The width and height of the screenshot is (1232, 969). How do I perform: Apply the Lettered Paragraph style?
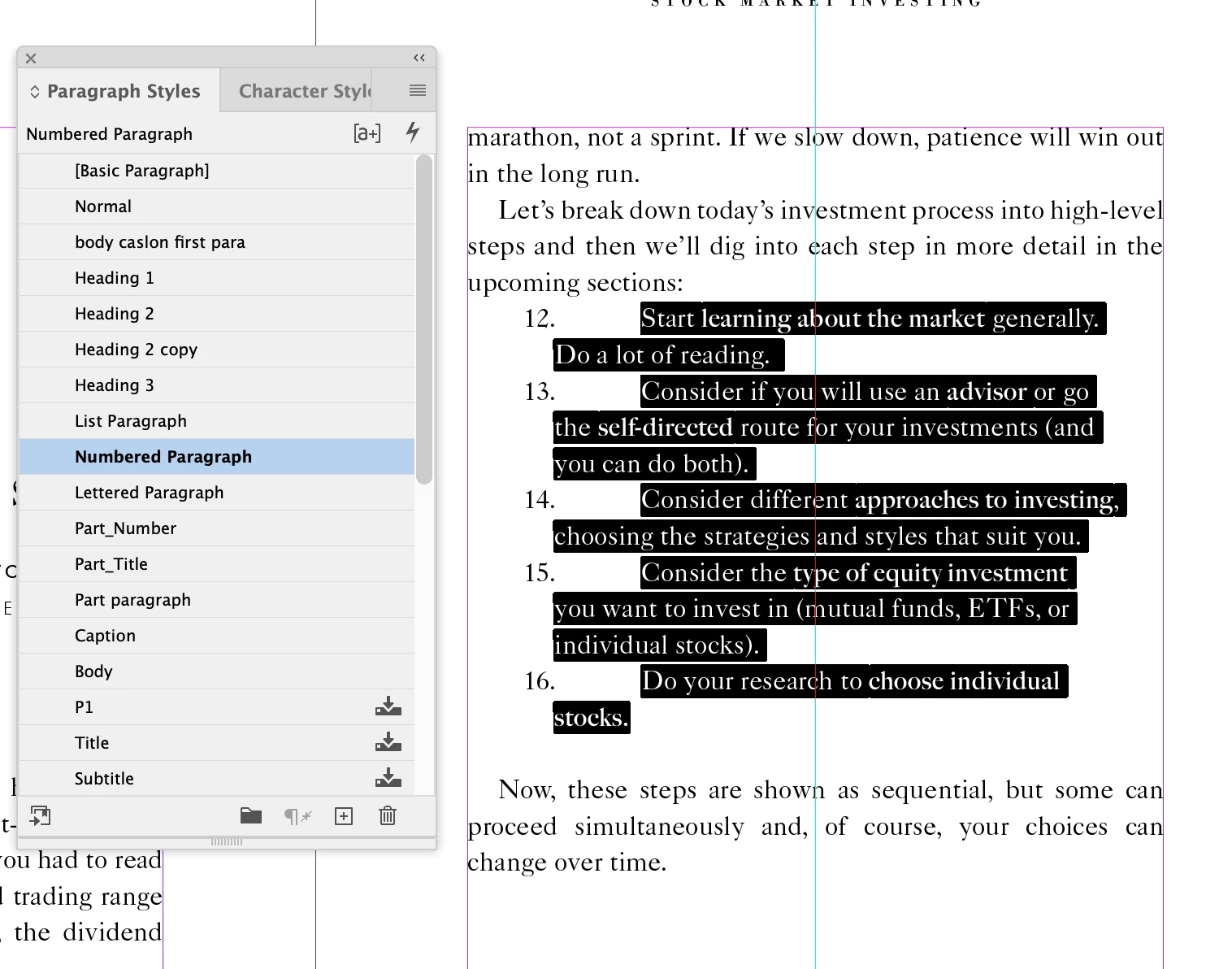click(217, 493)
